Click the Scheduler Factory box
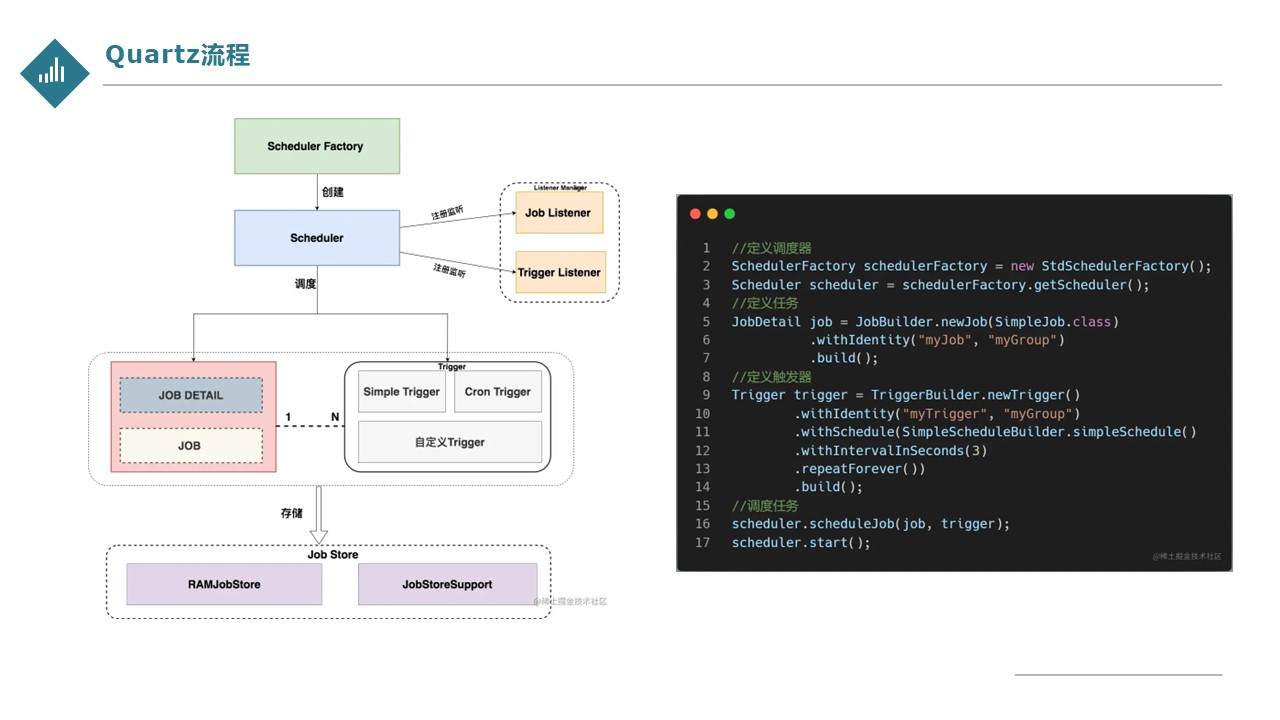This screenshot has height=720, width=1280. pyautogui.click(x=317, y=146)
